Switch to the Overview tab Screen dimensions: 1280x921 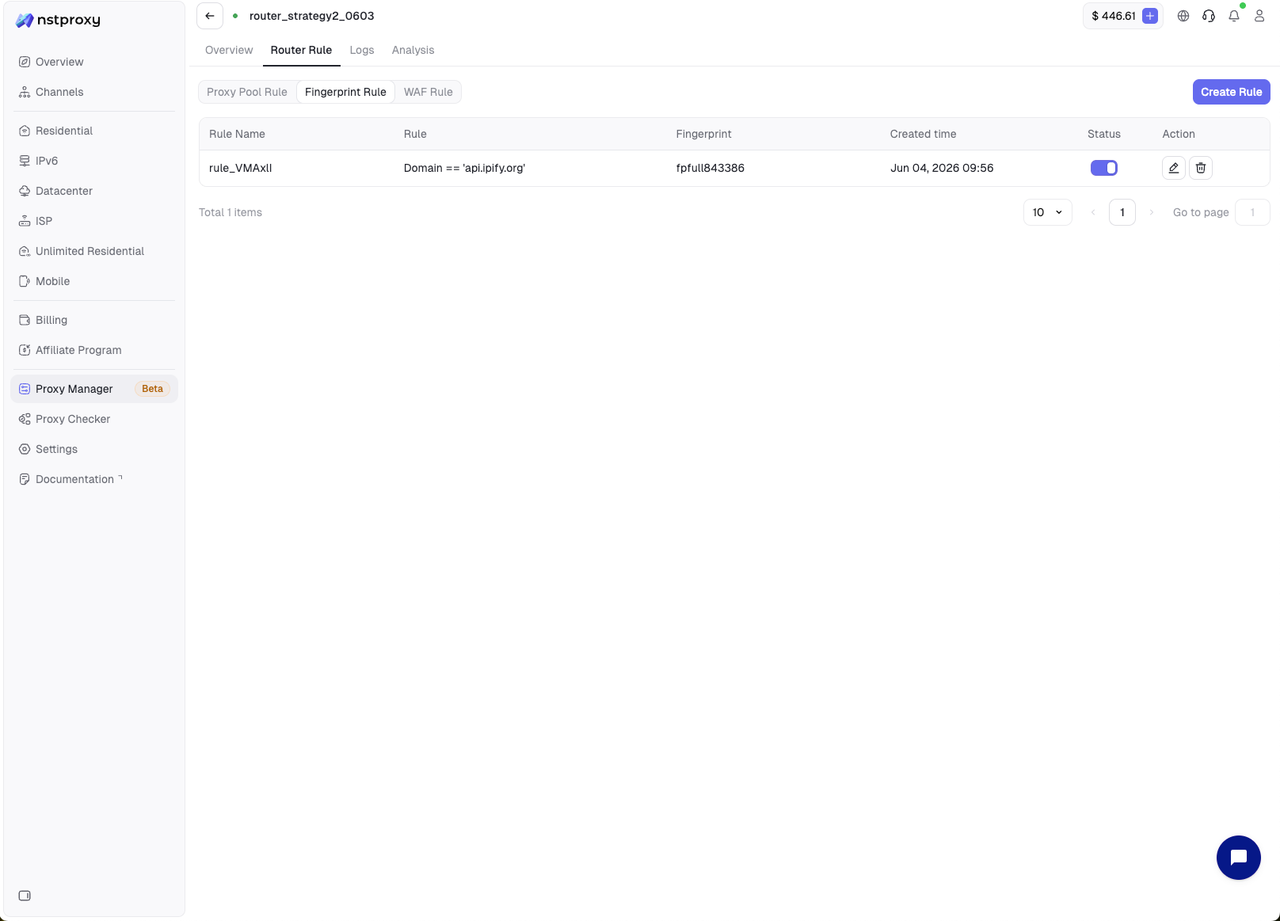tap(229, 50)
